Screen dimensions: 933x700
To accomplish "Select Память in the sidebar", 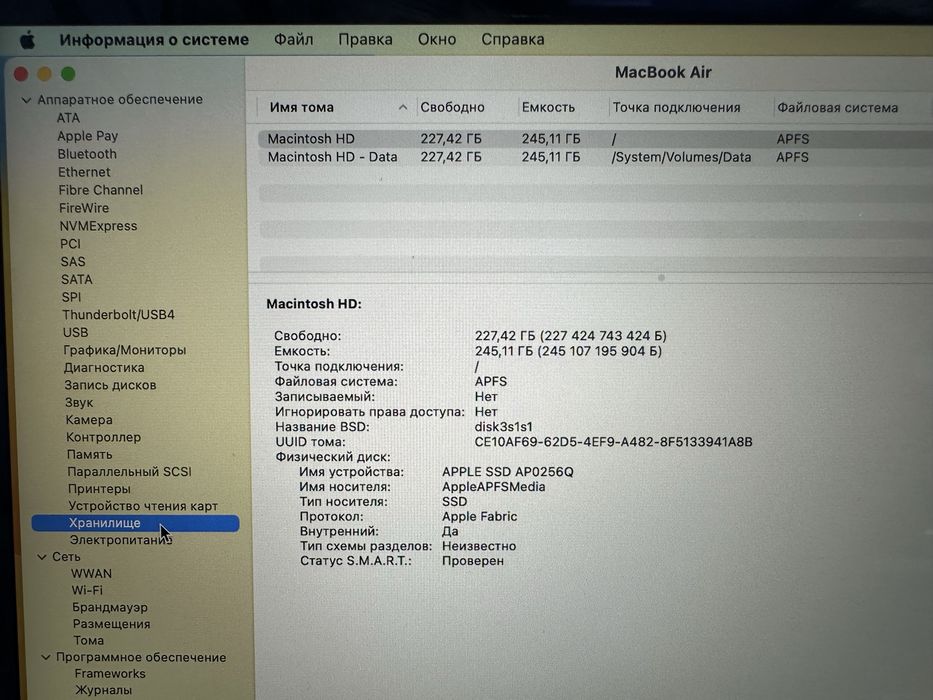I will tap(90, 455).
